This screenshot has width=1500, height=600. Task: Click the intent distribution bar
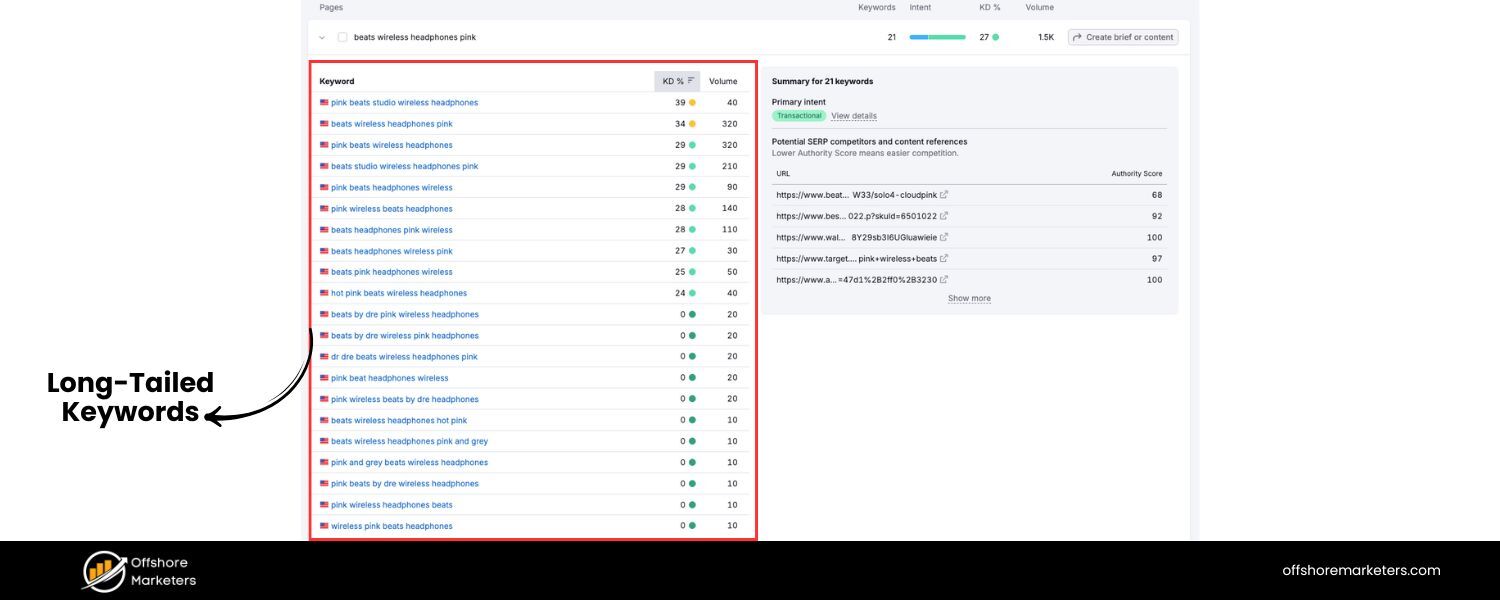coord(936,36)
